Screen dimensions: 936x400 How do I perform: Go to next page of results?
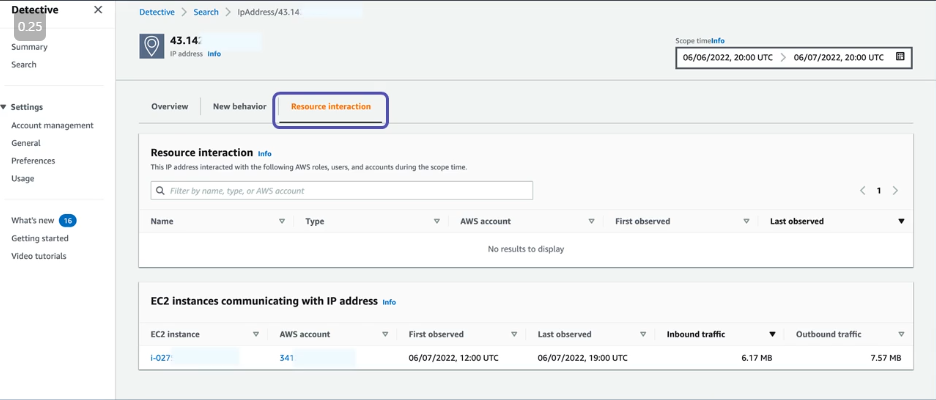[x=895, y=191]
